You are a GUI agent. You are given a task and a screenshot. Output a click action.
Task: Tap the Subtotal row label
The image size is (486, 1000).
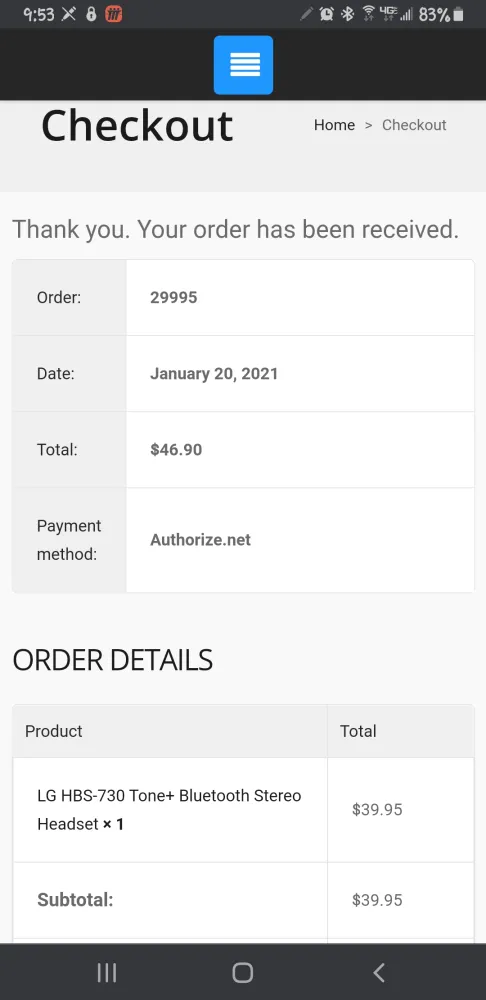click(75, 900)
